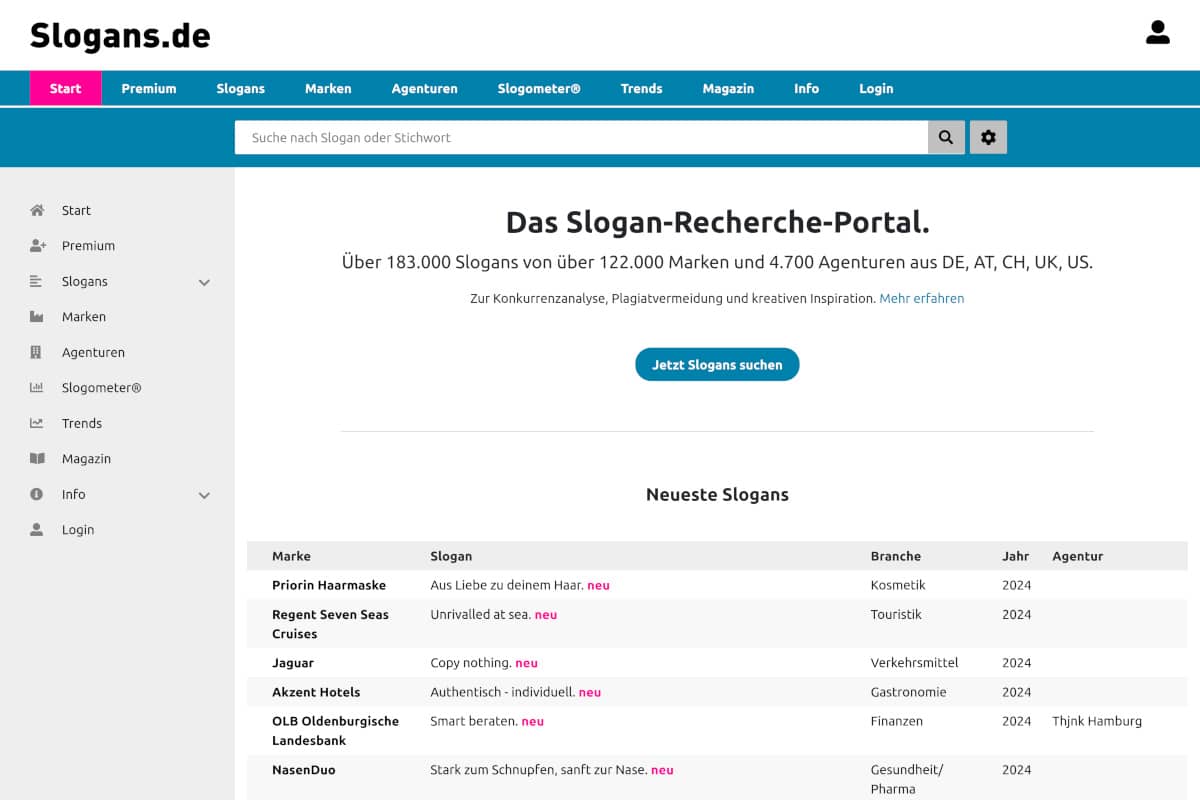Open Trends in the top navigation
Screen dimensions: 1200x800
tap(641, 88)
